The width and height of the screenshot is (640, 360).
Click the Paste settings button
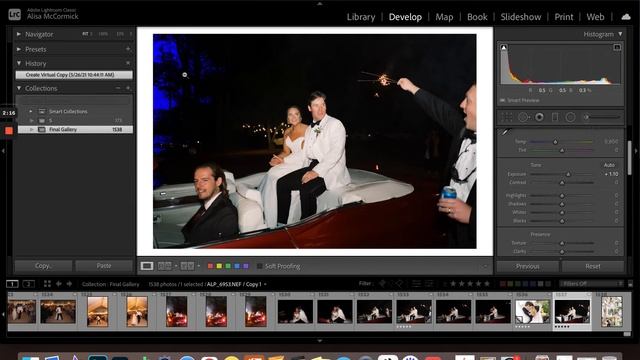(104, 266)
